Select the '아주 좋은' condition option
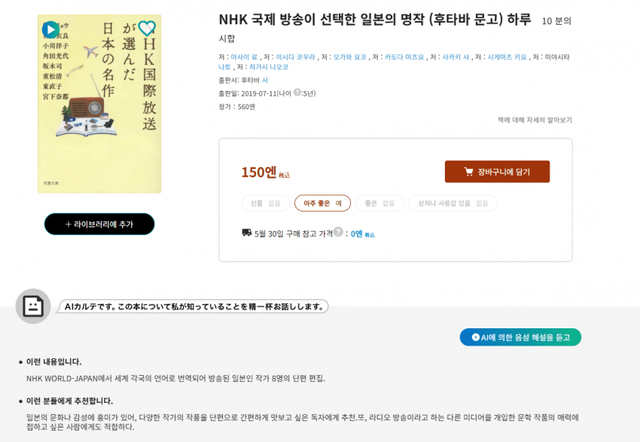This screenshot has width=640, height=442. pos(322,203)
